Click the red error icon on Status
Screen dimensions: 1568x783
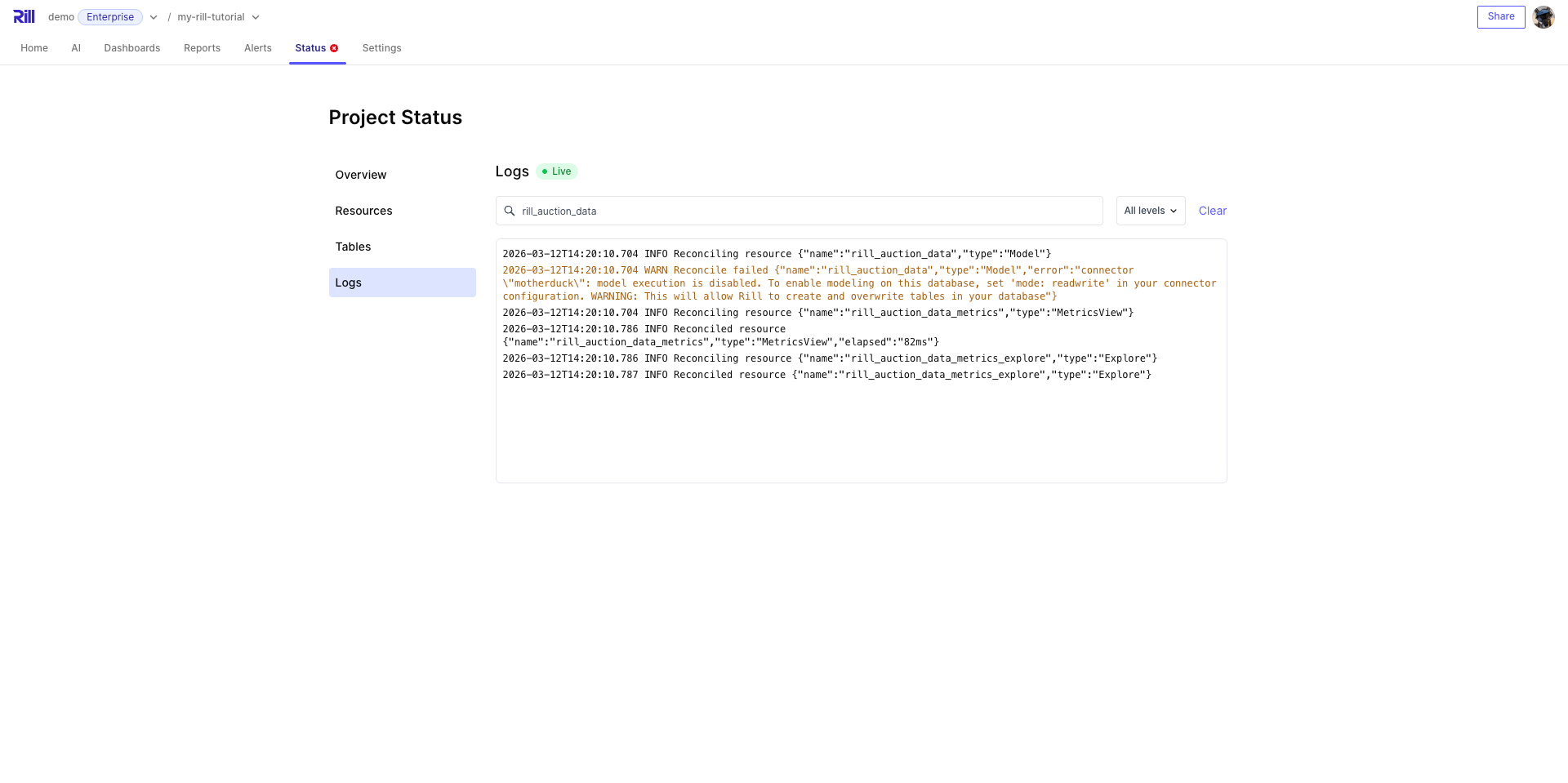coord(334,48)
